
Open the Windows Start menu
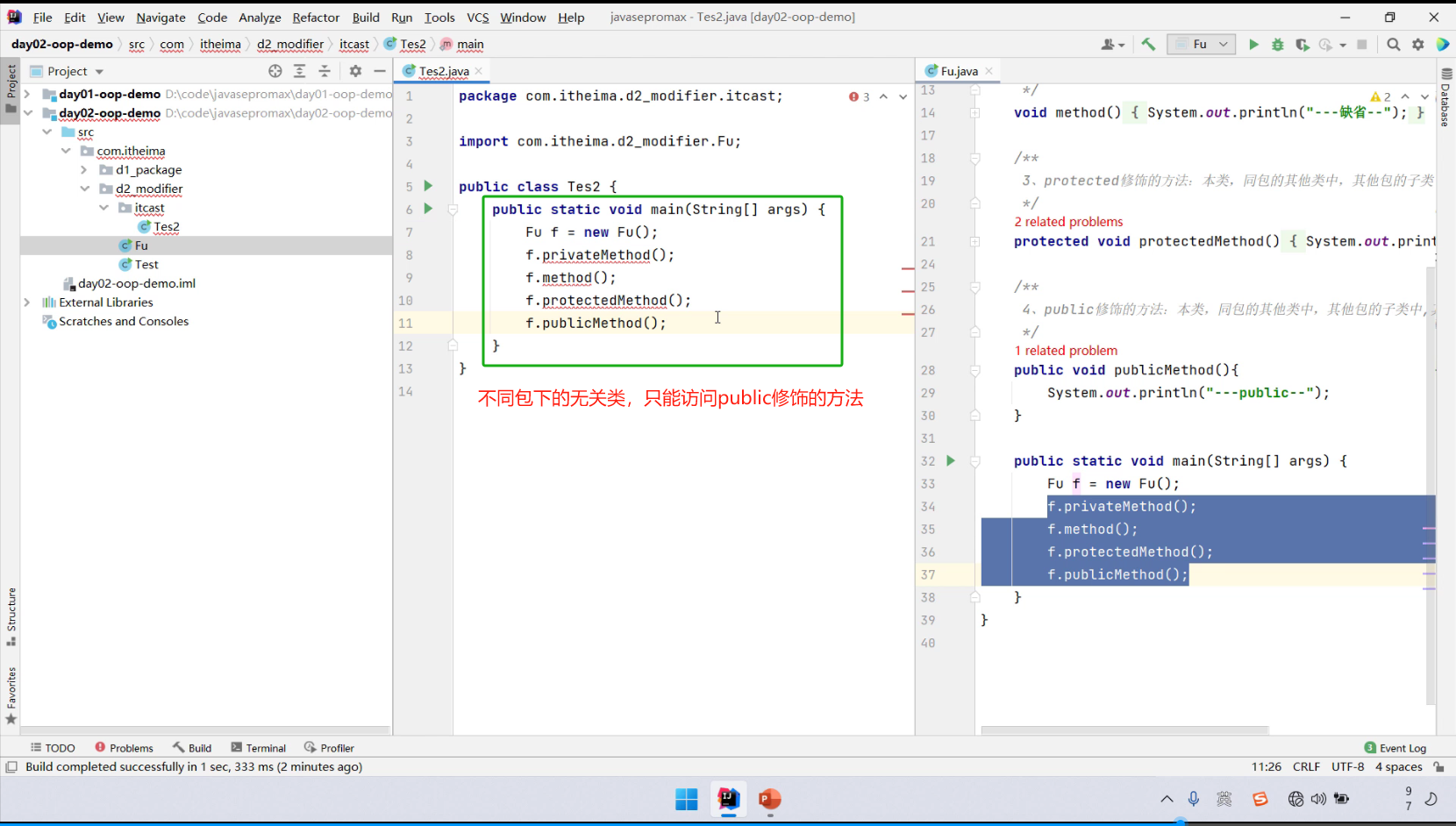[x=687, y=799]
